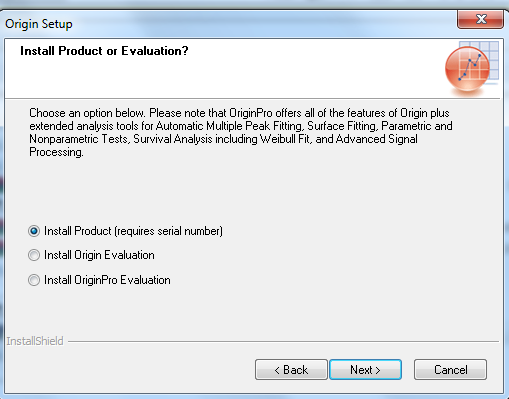Click the 'Choose an option below' description paragraph

(241, 132)
